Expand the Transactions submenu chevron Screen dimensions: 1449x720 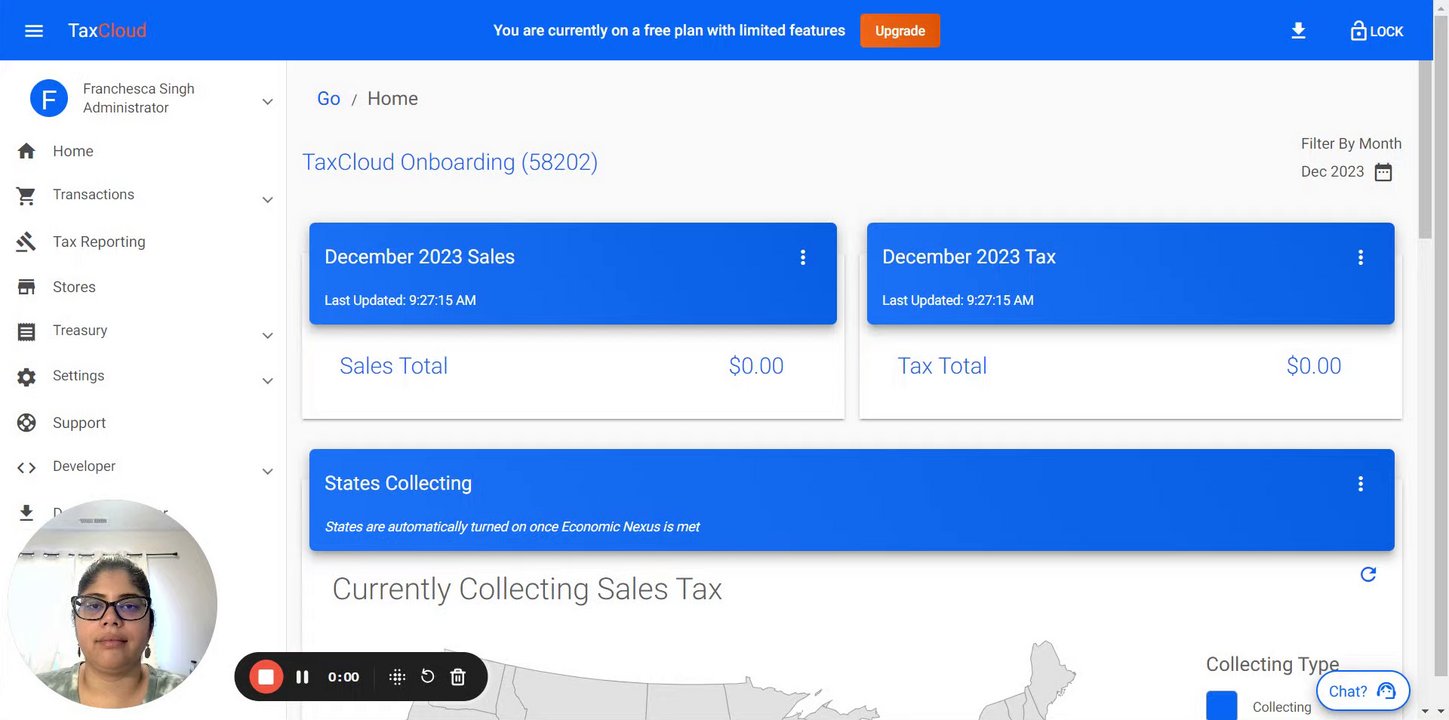267,200
